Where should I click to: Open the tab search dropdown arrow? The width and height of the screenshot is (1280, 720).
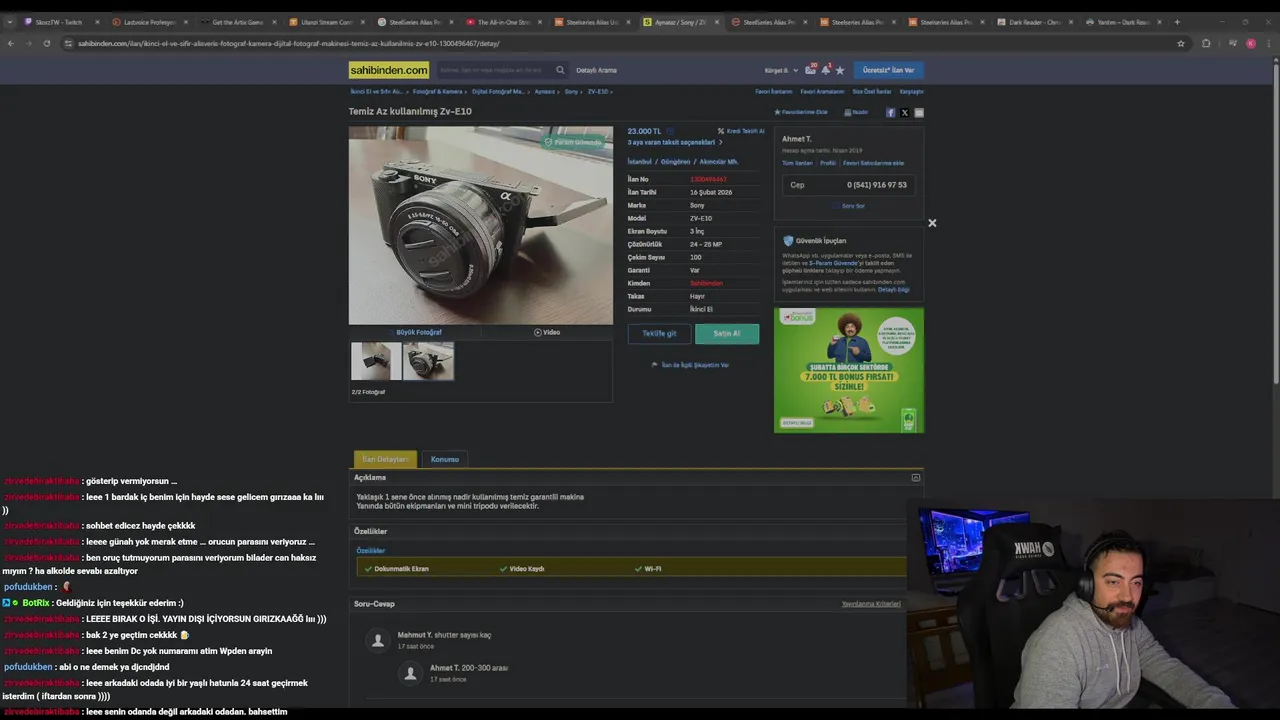pos(9,21)
